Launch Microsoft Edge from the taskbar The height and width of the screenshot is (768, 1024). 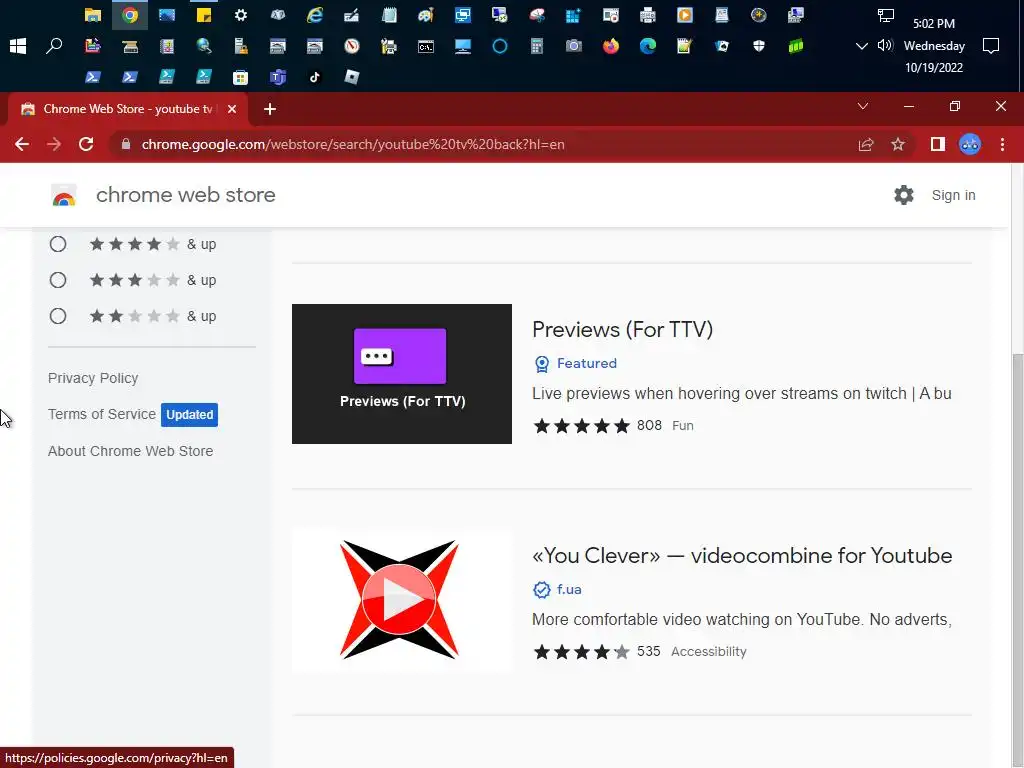click(x=648, y=46)
